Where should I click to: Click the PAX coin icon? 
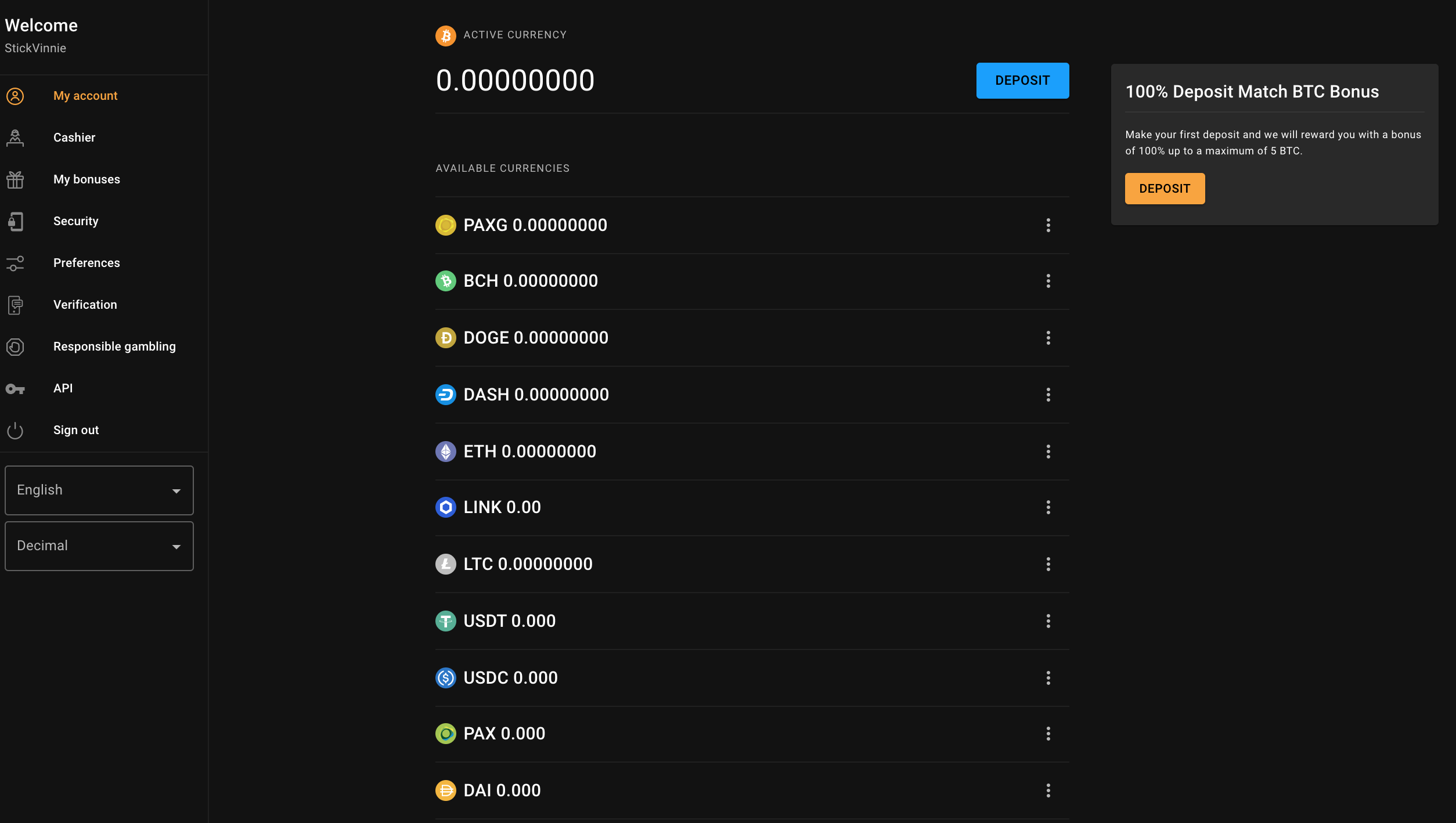445,734
